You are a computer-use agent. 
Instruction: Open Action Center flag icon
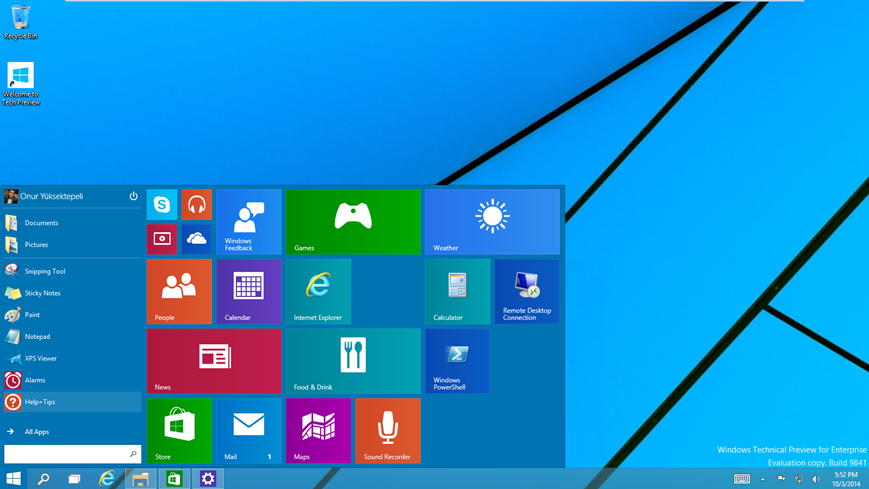pos(781,480)
